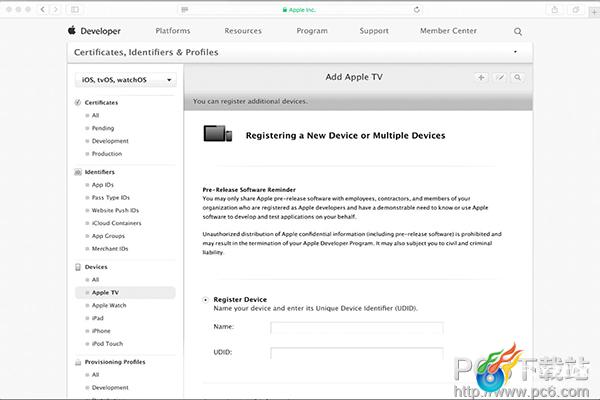
Task: Go to Member Center
Action: tap(448, 31)
